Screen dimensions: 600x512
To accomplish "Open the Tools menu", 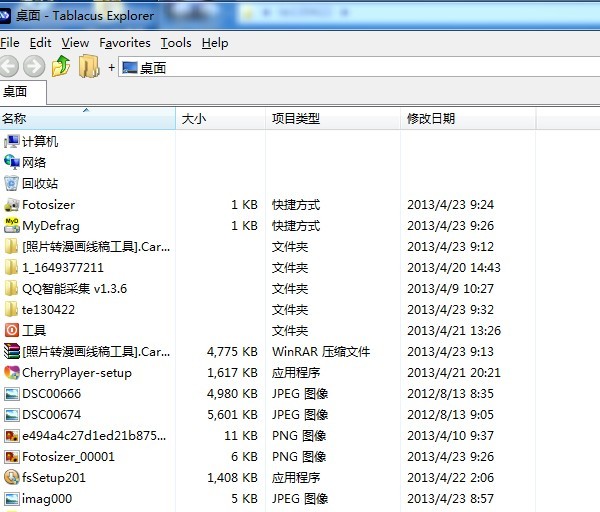I will pos(176,43).
